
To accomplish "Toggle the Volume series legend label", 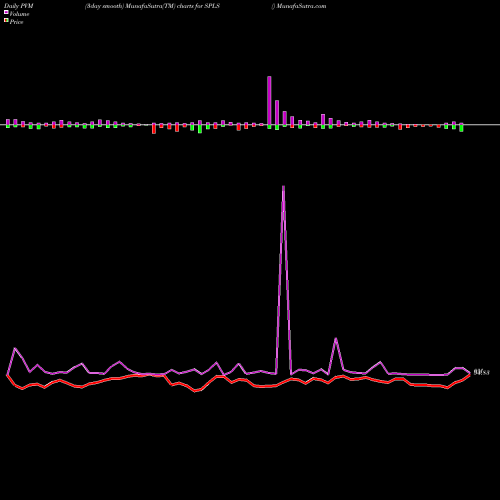I will 19,14.
